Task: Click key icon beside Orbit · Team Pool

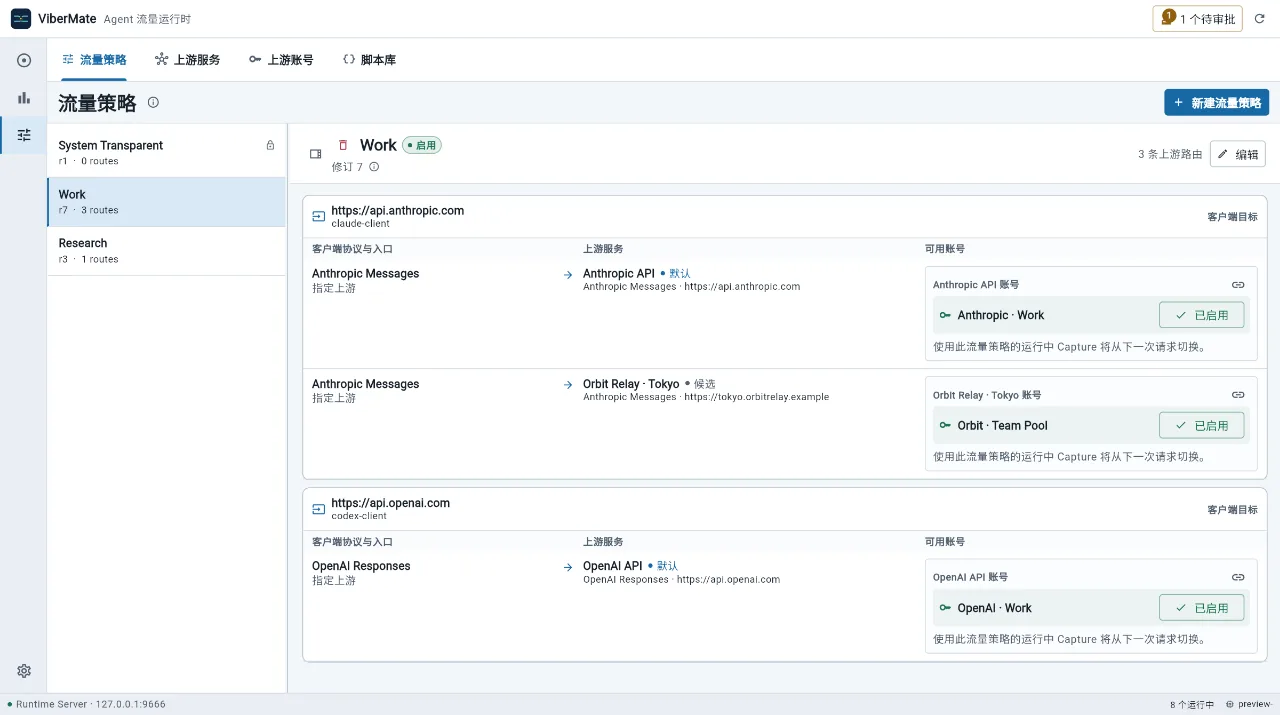Action: 945,425
